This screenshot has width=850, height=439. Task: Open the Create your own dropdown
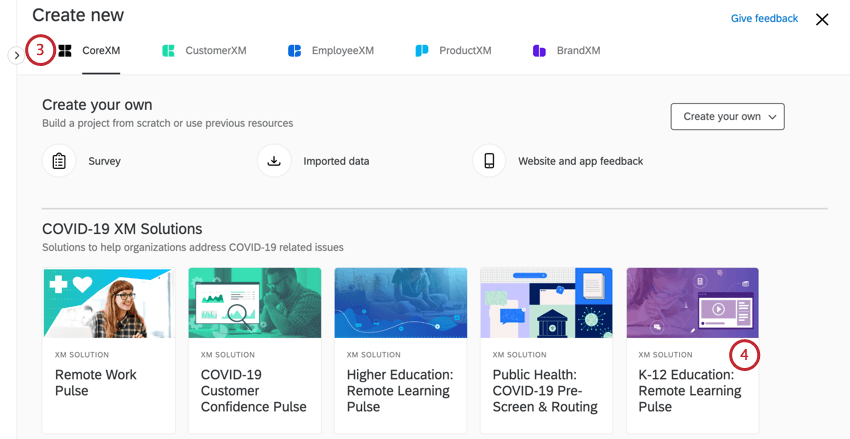pyautogui.click(x=727, y=117)
